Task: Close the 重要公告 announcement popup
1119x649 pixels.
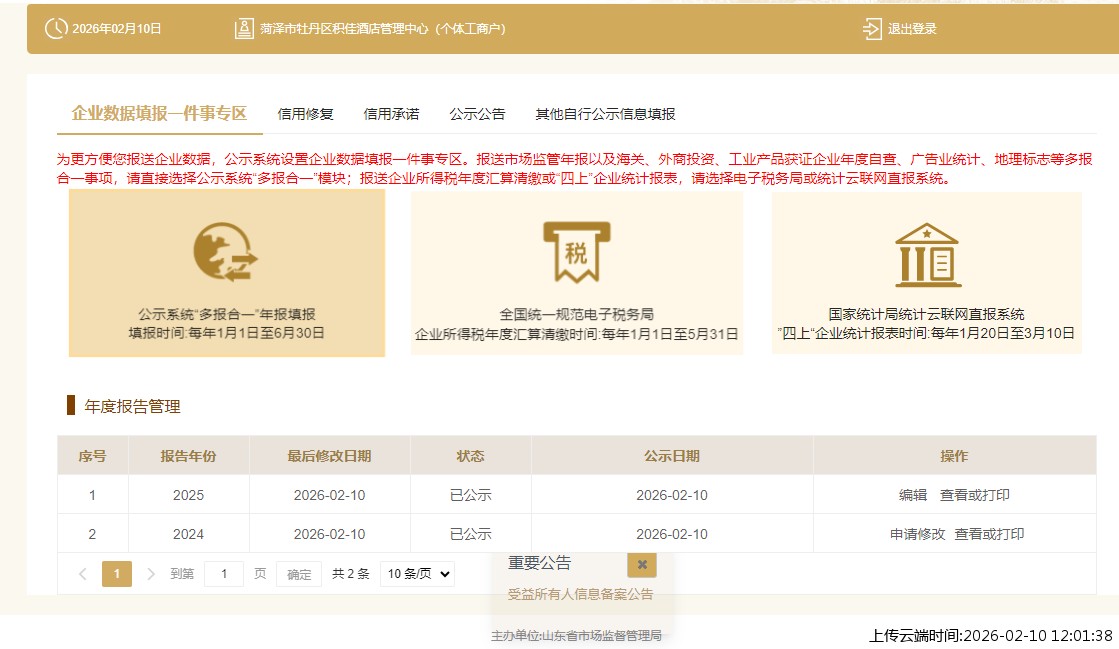Action: 641,564
